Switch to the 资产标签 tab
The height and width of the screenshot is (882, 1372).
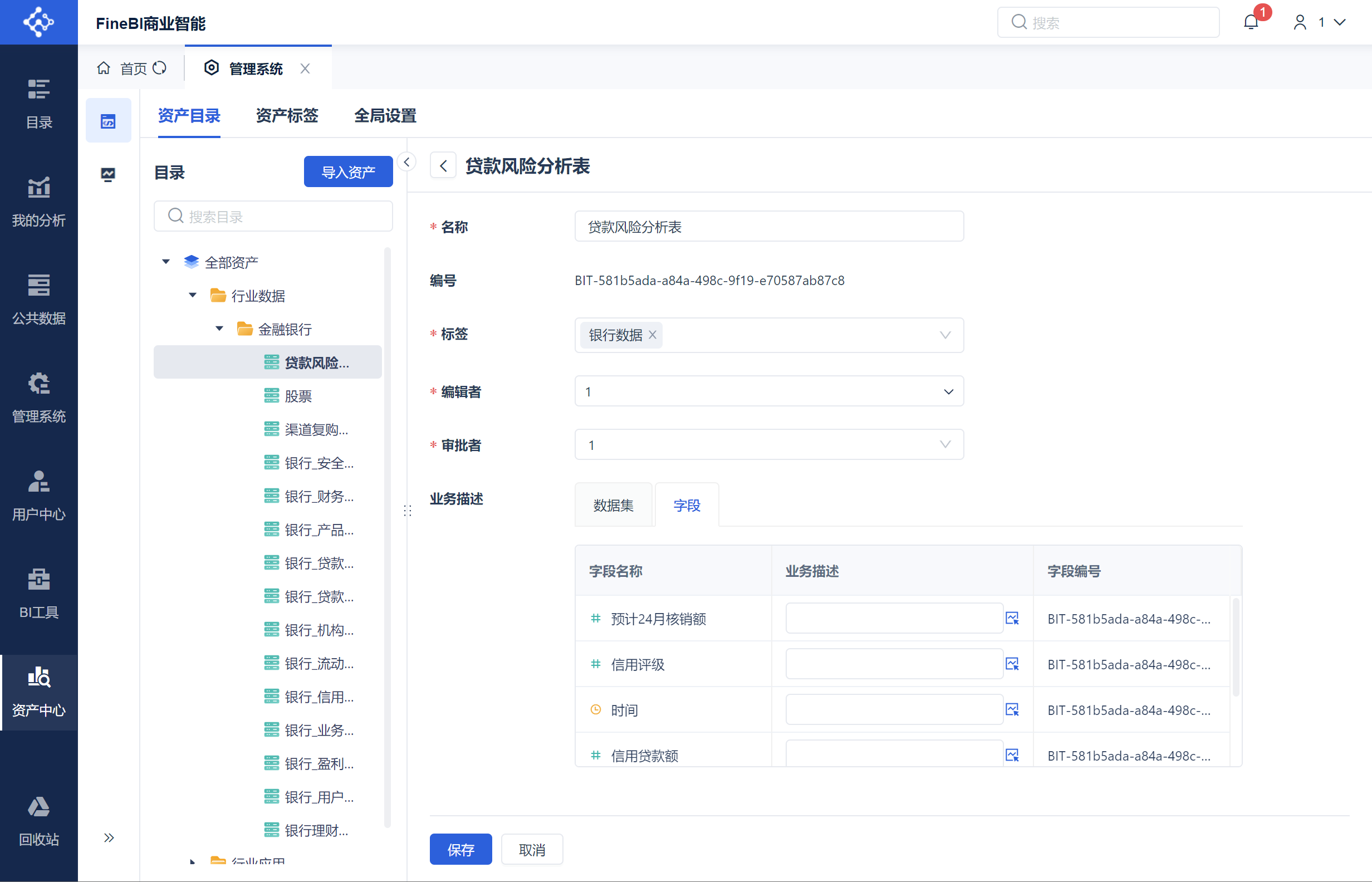pyautogui.click(x=287, y=116)
